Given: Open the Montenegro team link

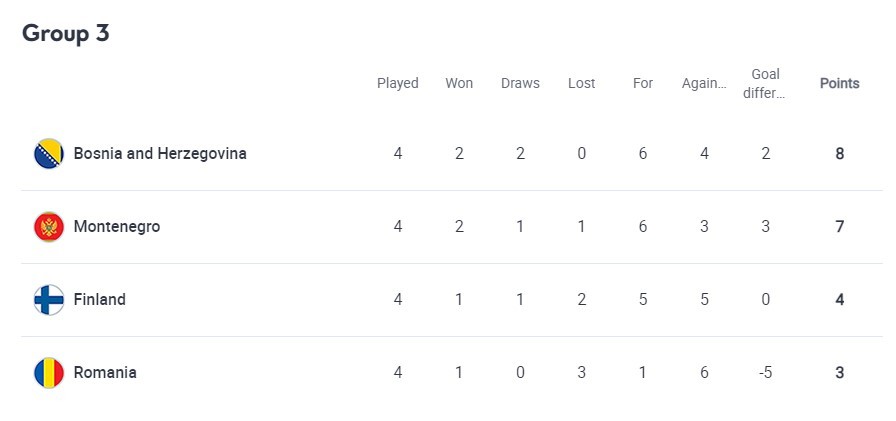Looking at the screenshot, I should point(117,227).
